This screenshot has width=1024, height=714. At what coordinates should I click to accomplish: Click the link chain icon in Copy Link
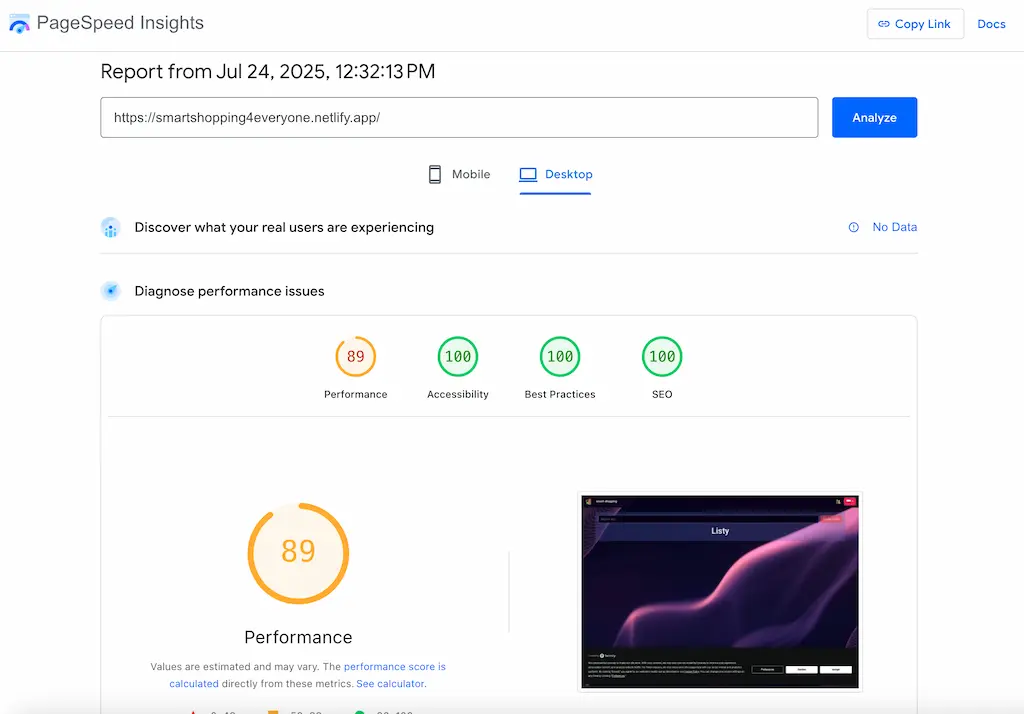[884, 24]
